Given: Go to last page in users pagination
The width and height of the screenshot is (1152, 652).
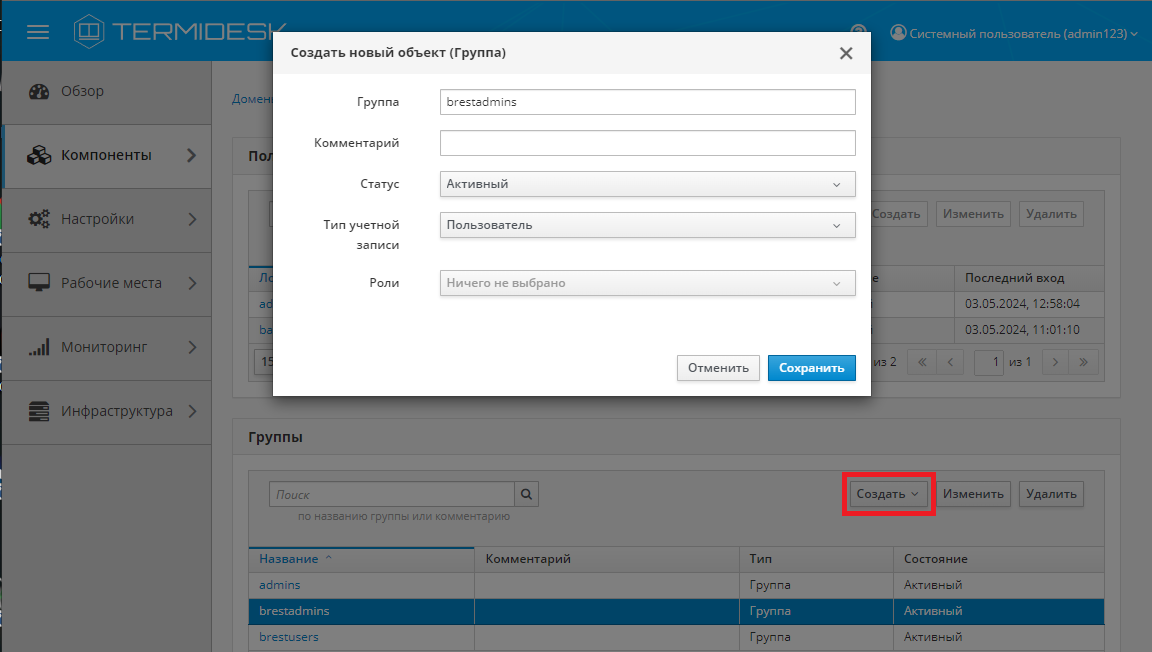Looking at the screenshot, I should [1084, 362].
